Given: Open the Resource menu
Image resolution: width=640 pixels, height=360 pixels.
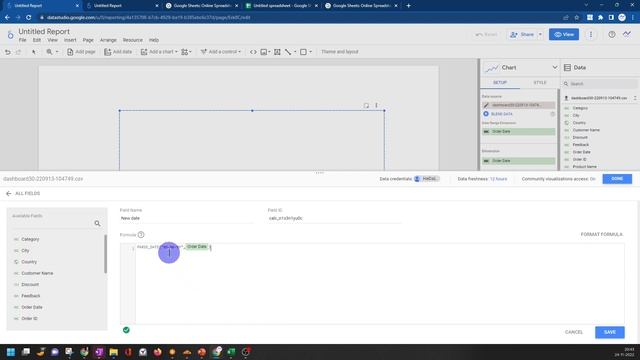Looking at the screenshot, I should point(133,40).
